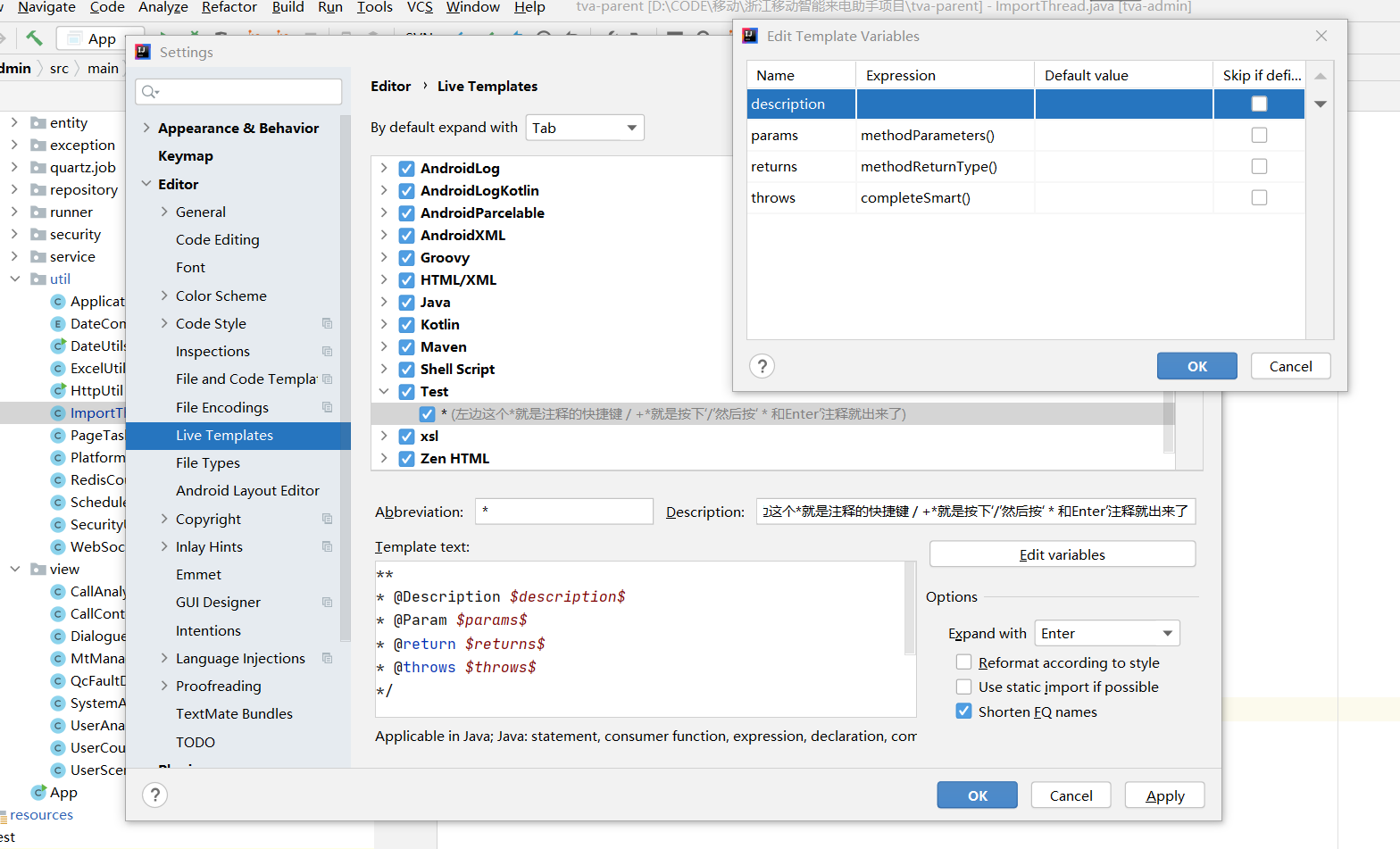
Task: Toggle Skip if defined for throws variable
Action: point(1259,197)
